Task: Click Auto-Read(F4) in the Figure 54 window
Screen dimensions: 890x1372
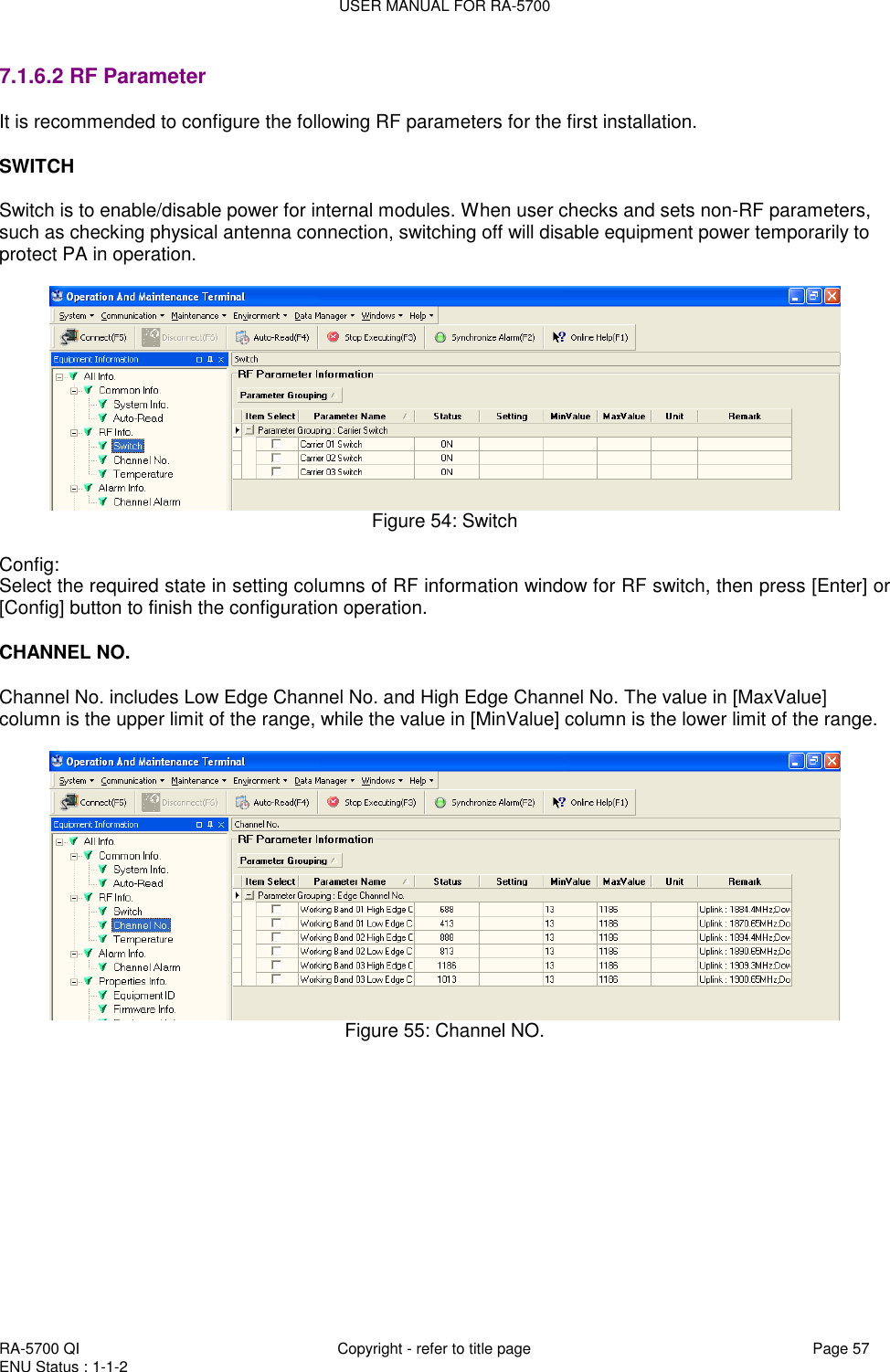Action: coord(272,337)
